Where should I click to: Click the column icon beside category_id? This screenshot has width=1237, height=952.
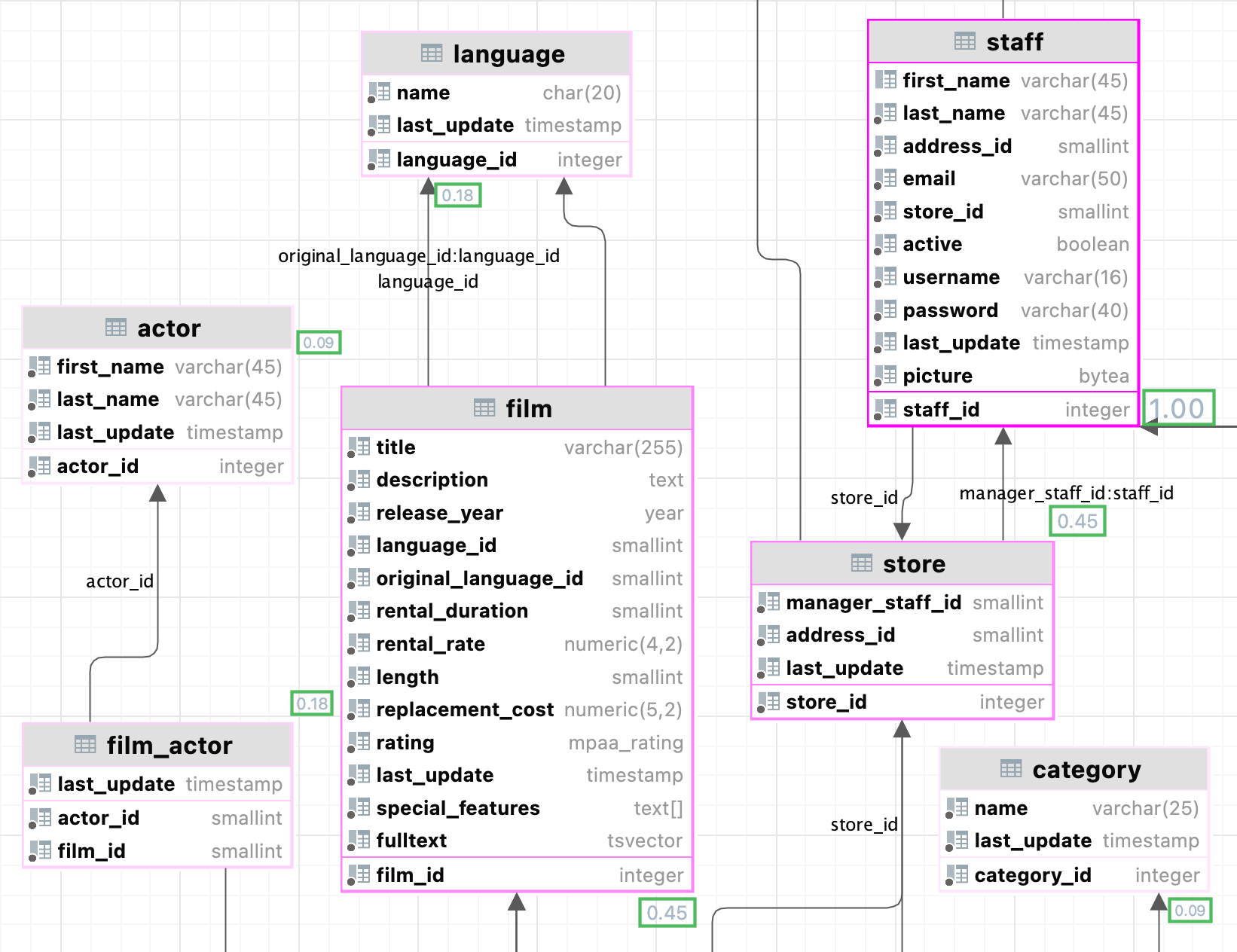(x=958, y=874)
